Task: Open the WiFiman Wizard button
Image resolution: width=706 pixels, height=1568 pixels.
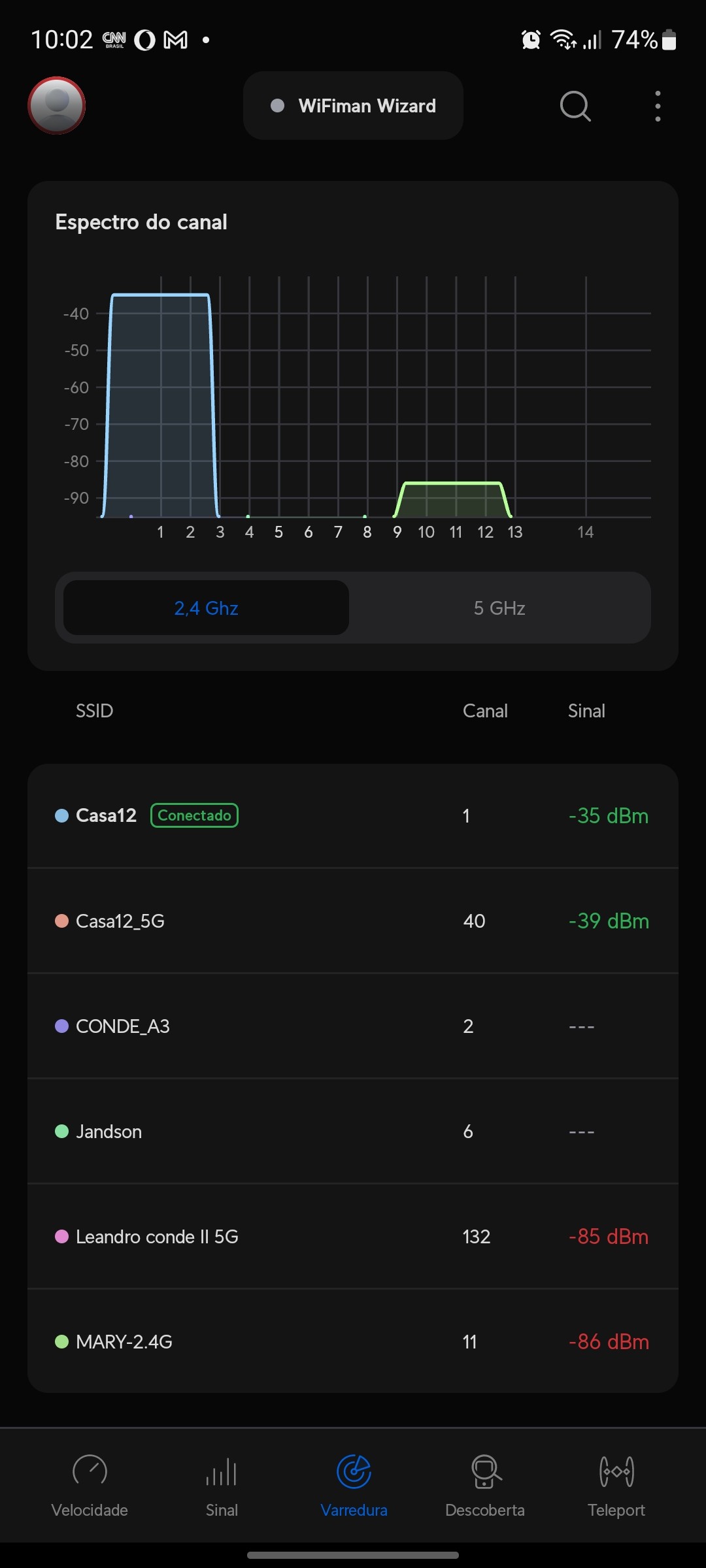Action: coord(353,106)
